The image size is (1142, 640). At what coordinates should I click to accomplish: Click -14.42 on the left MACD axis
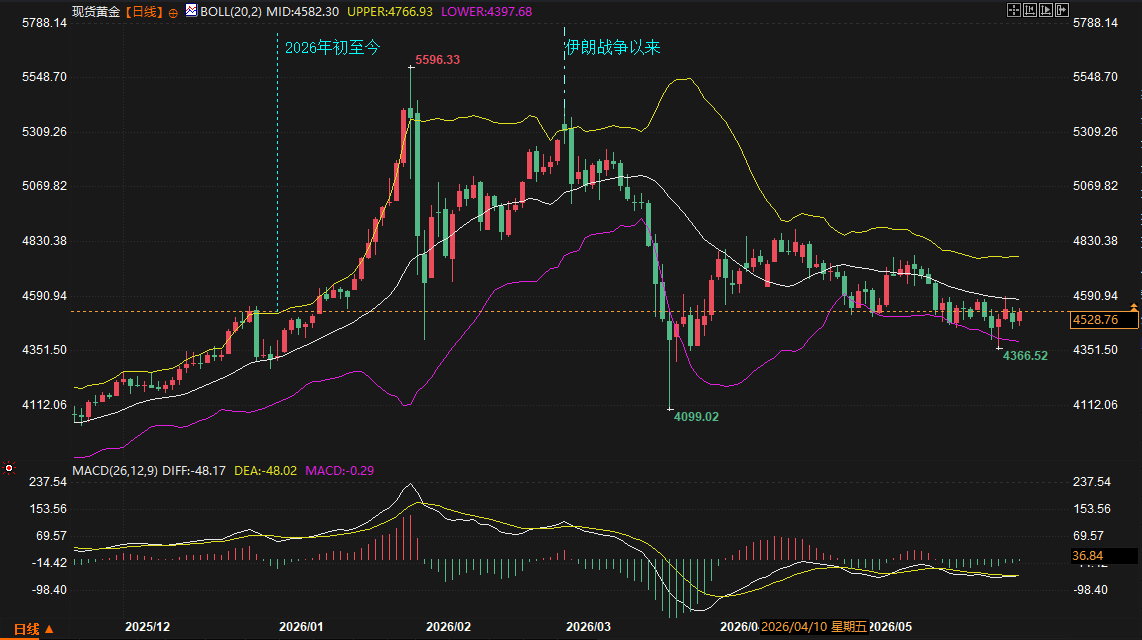(x=50, y=563)
